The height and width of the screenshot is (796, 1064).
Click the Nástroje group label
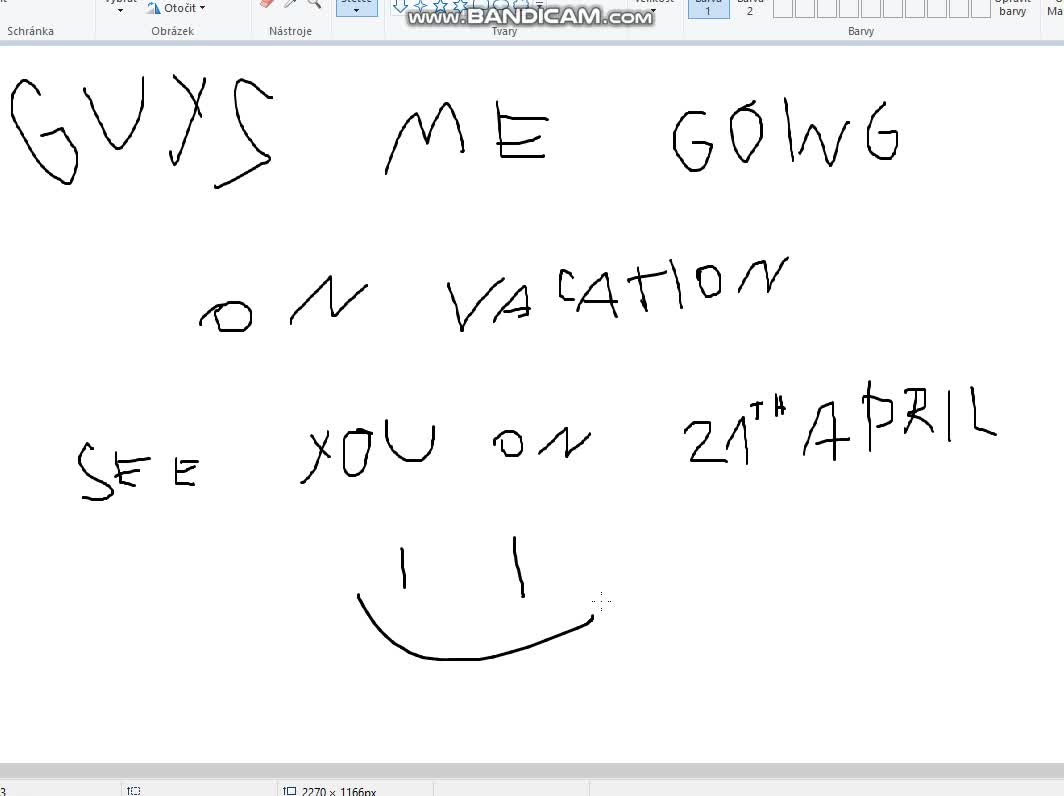point(290,31)
